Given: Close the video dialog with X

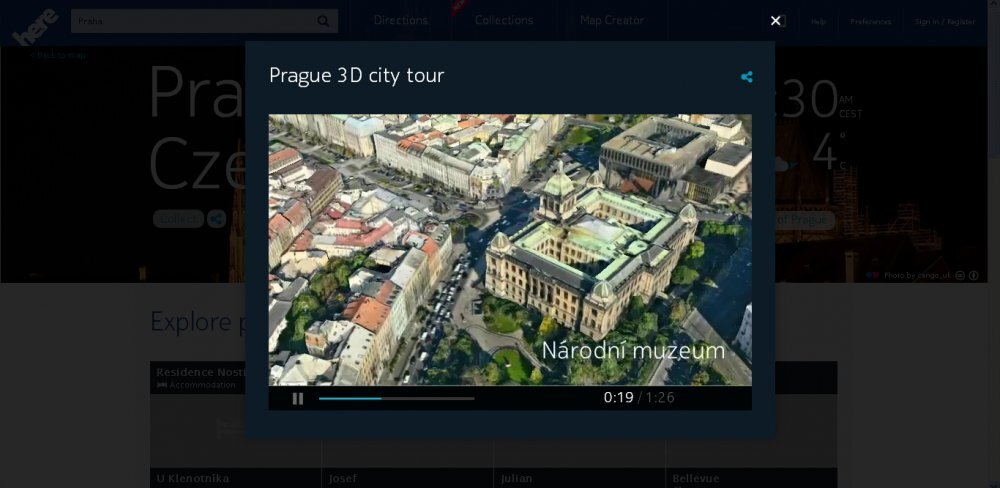Looking at the screenshot, I should (x=775, y=21).
